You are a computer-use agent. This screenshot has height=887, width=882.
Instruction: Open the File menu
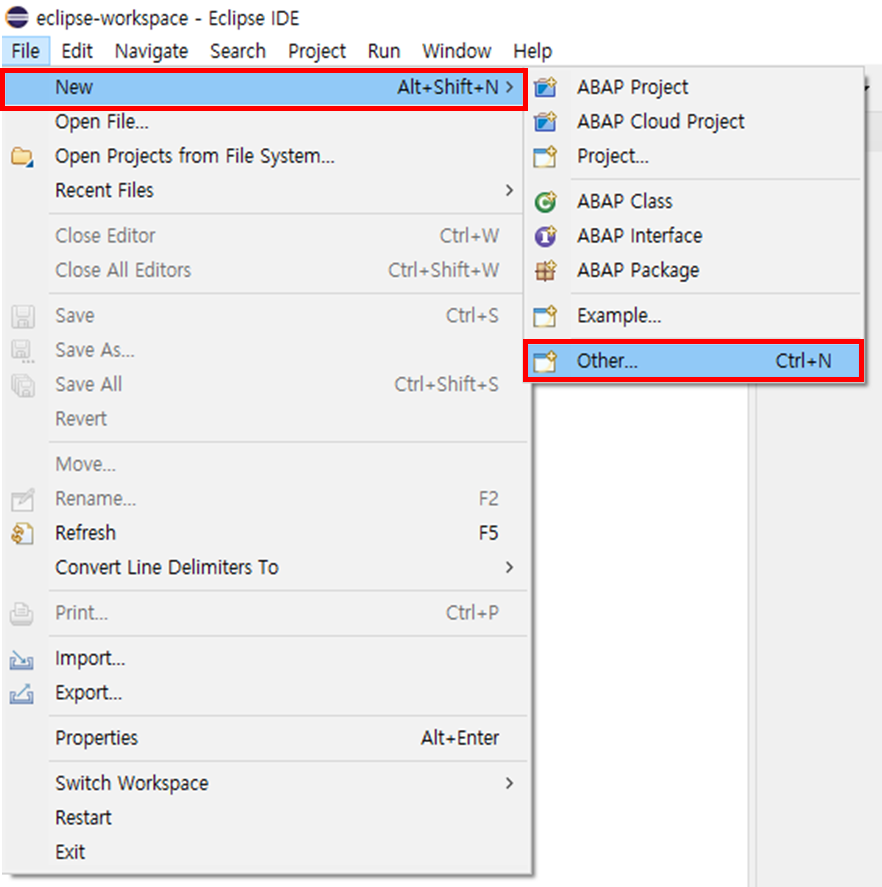(25, 51)
